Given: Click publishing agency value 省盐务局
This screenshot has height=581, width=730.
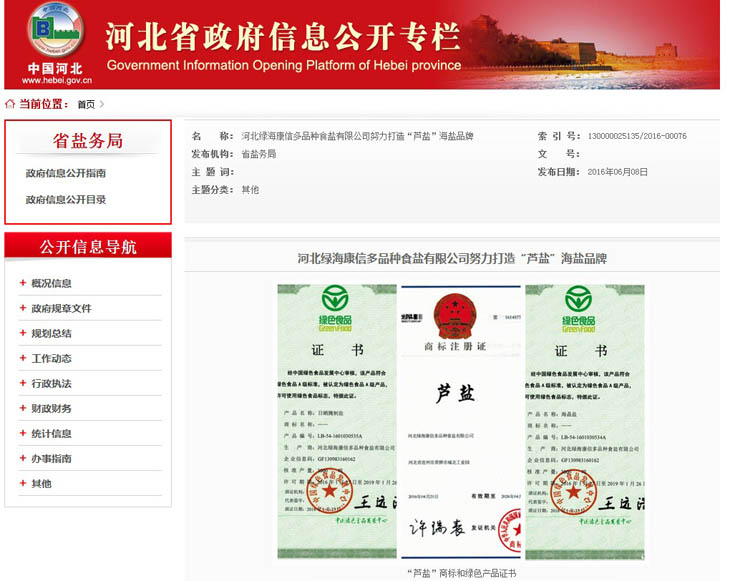Looking at the screenshot, I should pos(258,154).
